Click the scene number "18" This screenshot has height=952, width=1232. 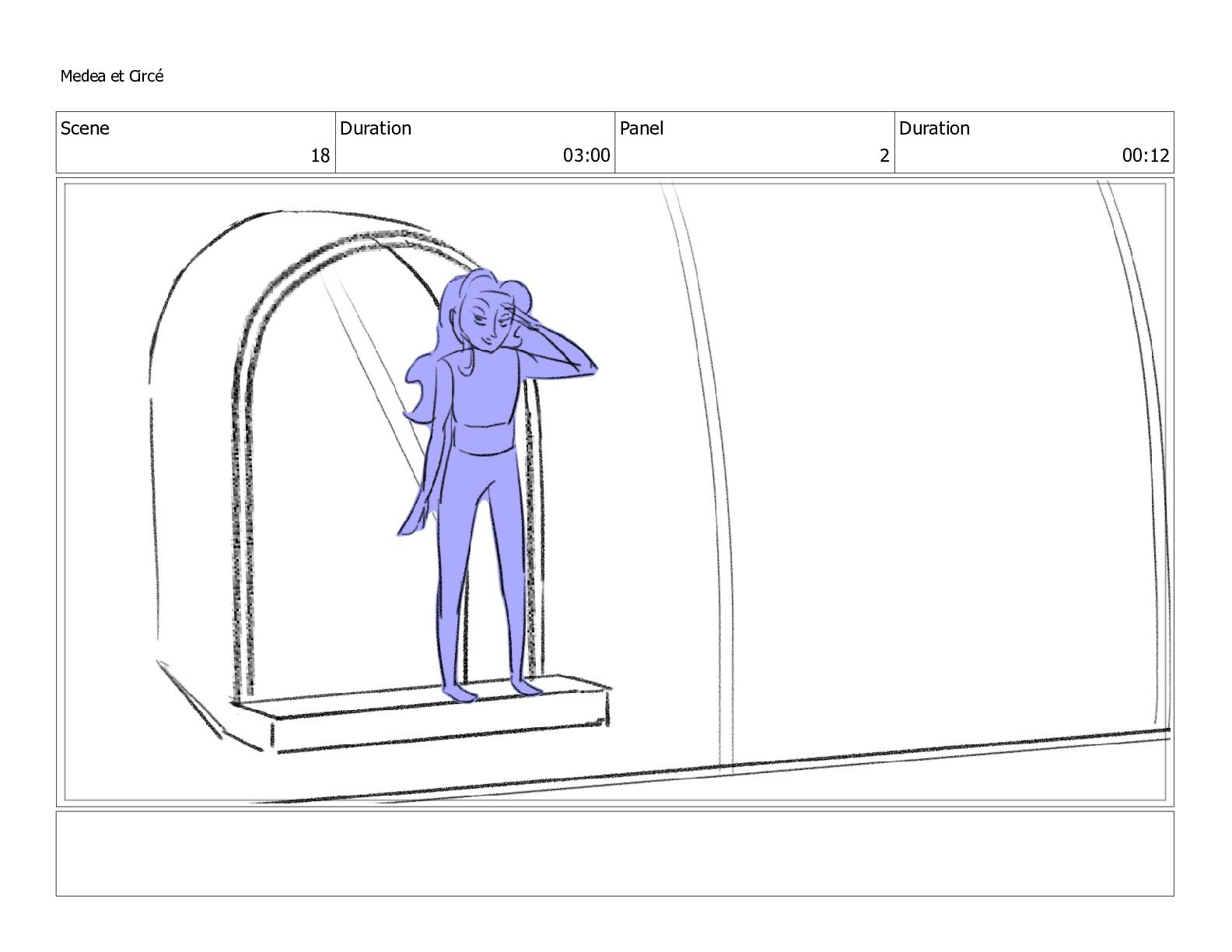point(320,156)
